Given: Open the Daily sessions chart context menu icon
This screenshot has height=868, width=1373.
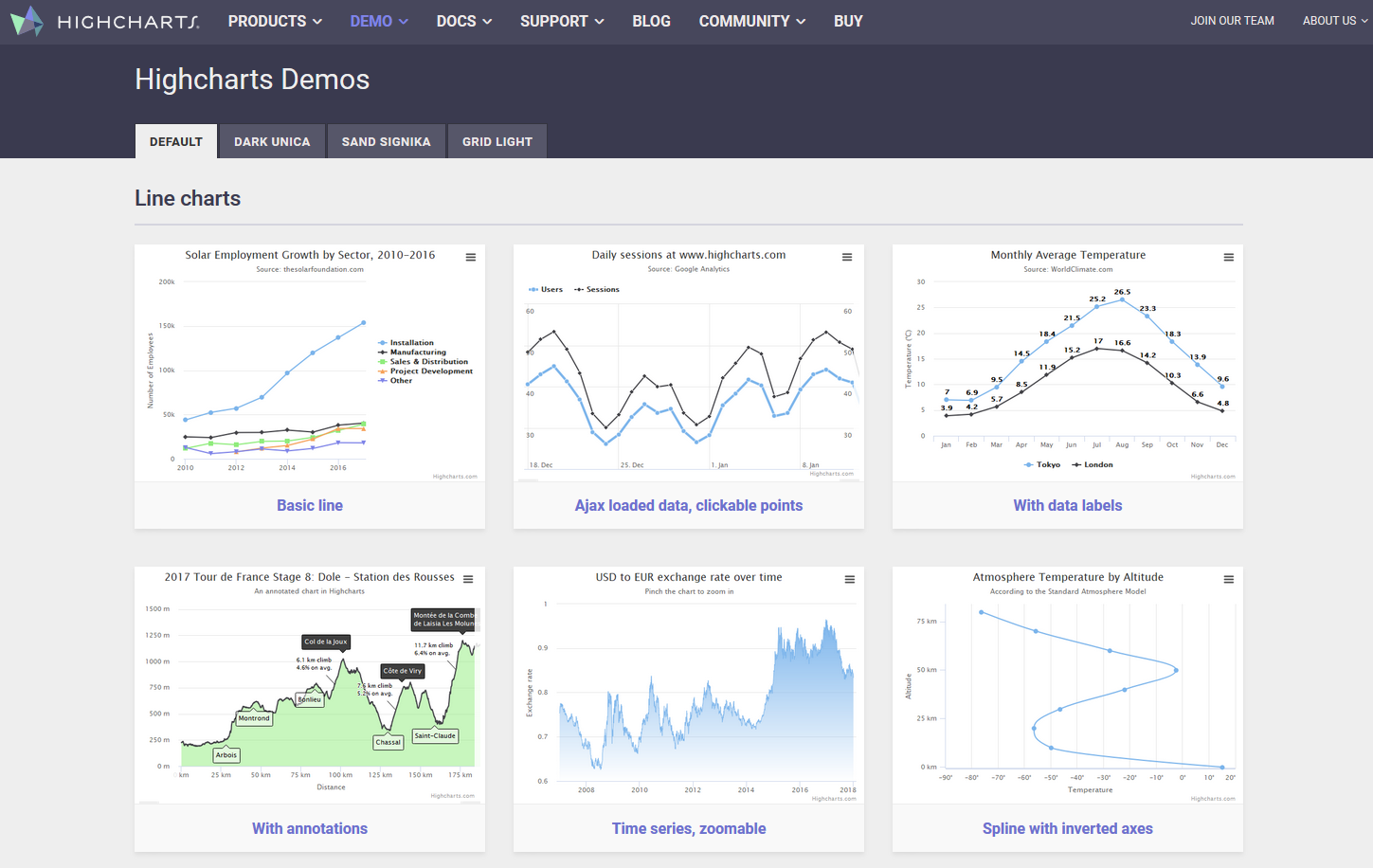Looking at the screenshot, I should coord(847,258).
